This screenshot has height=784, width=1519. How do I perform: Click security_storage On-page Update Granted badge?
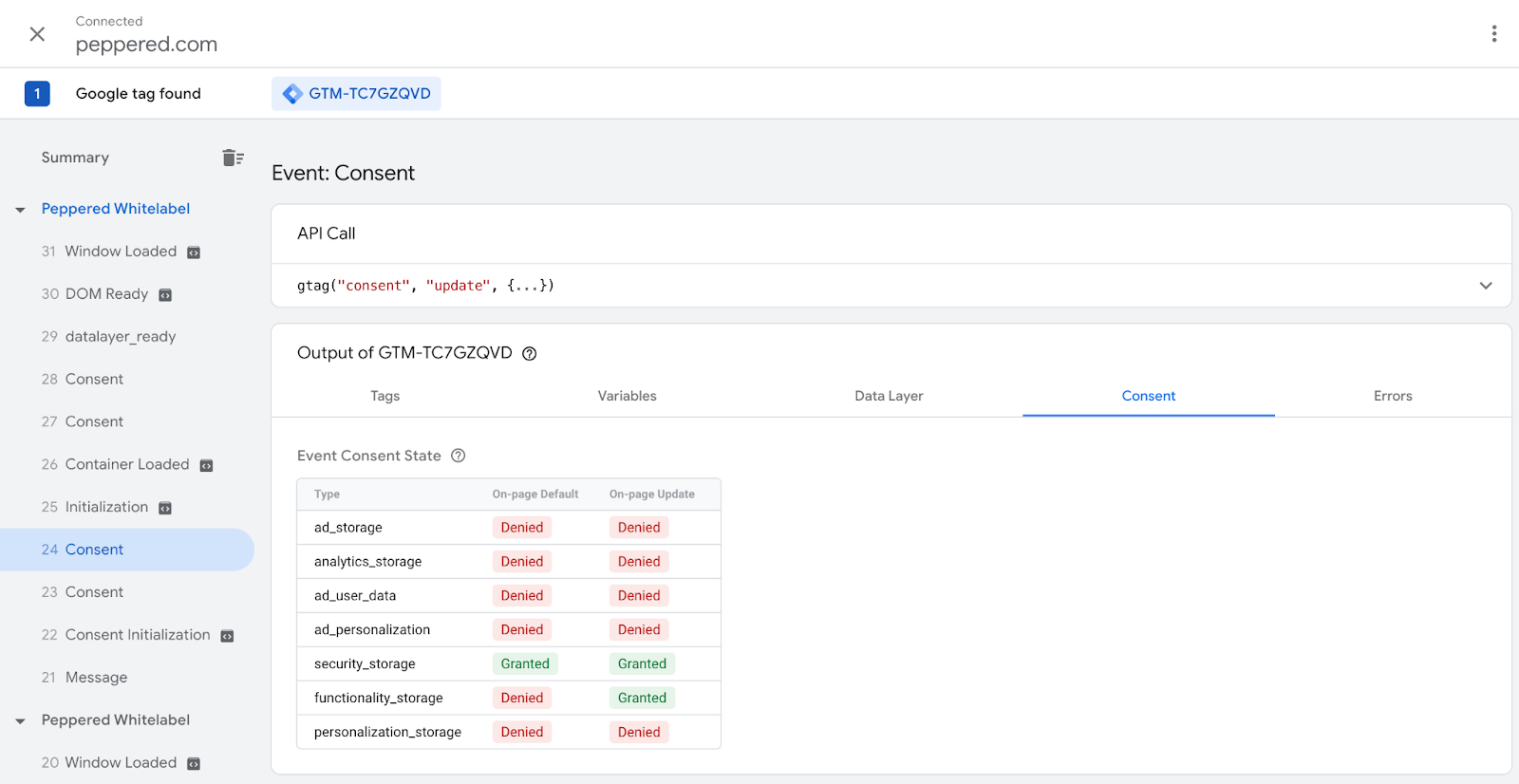pos(642,663)
